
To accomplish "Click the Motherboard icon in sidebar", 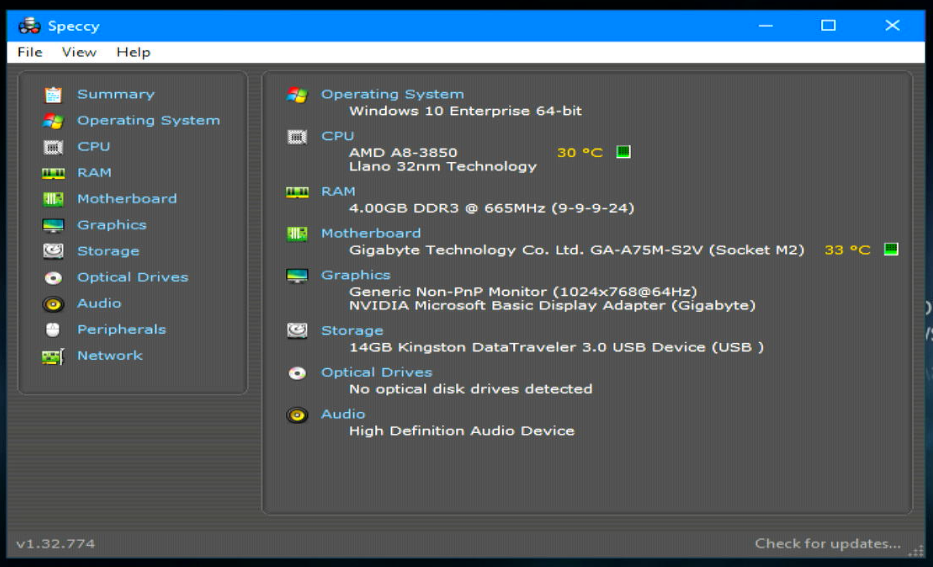I will (x=53, y=199).
